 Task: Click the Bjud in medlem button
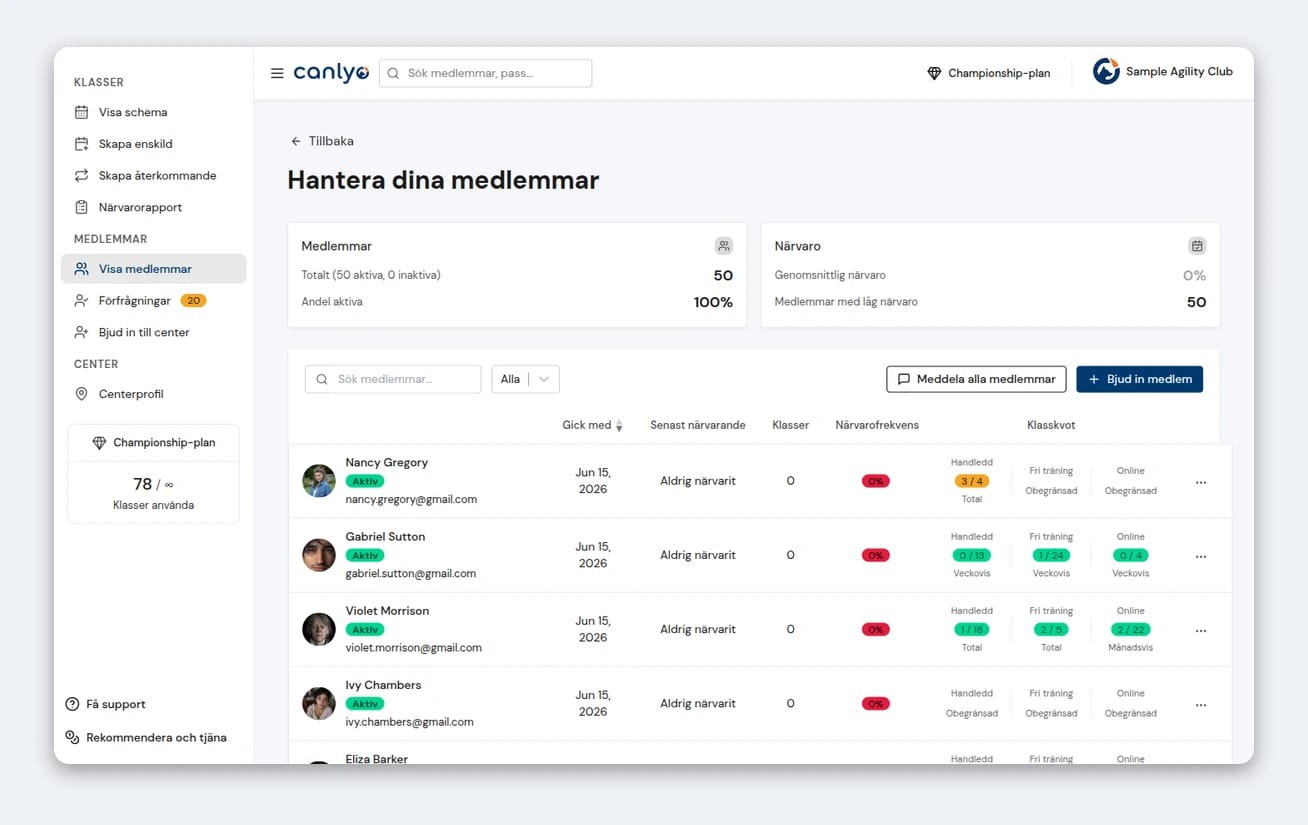1139,379
